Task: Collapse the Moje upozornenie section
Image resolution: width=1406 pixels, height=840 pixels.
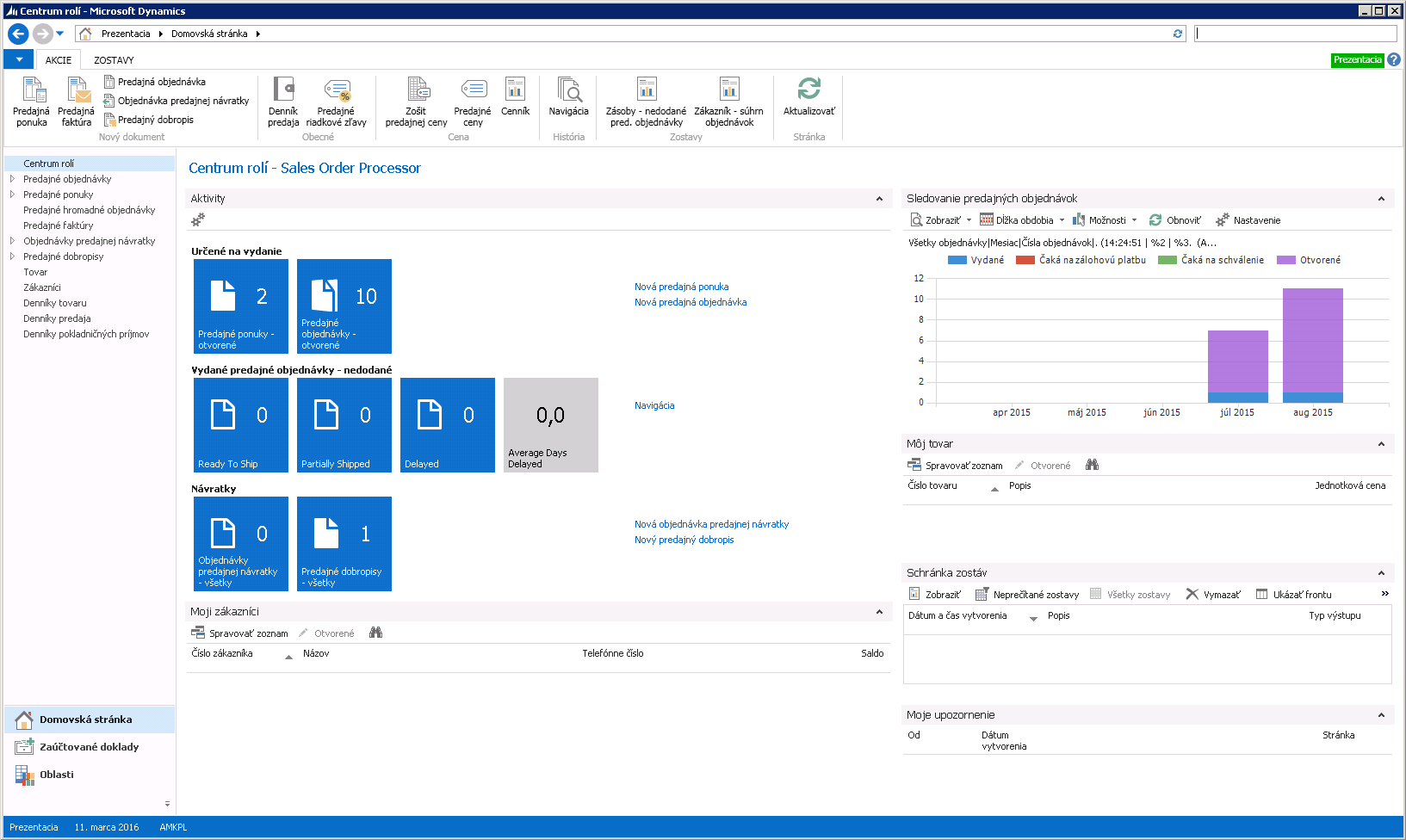Action: [1381, 715]
